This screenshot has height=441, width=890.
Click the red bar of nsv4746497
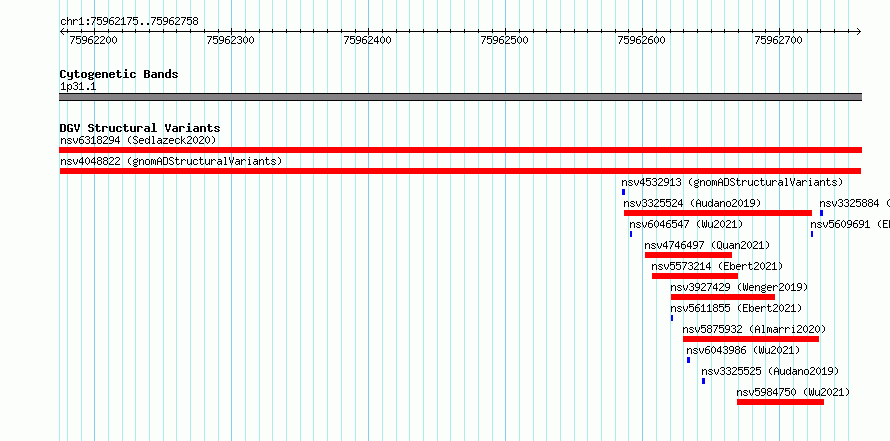tap(689, 255)
